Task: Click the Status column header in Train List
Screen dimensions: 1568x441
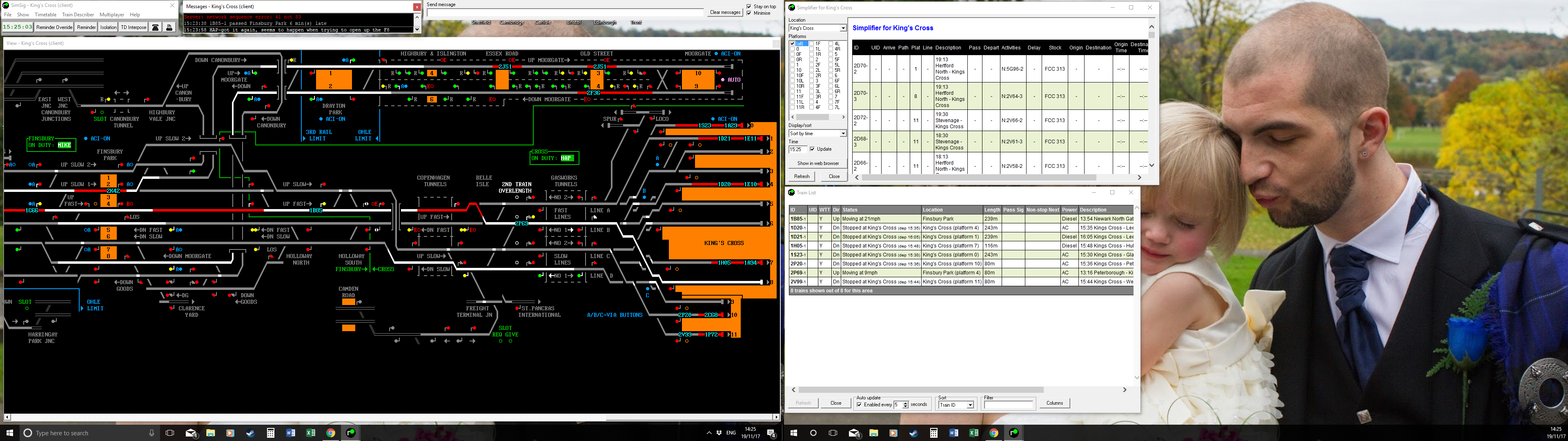Action: (881, 210)
